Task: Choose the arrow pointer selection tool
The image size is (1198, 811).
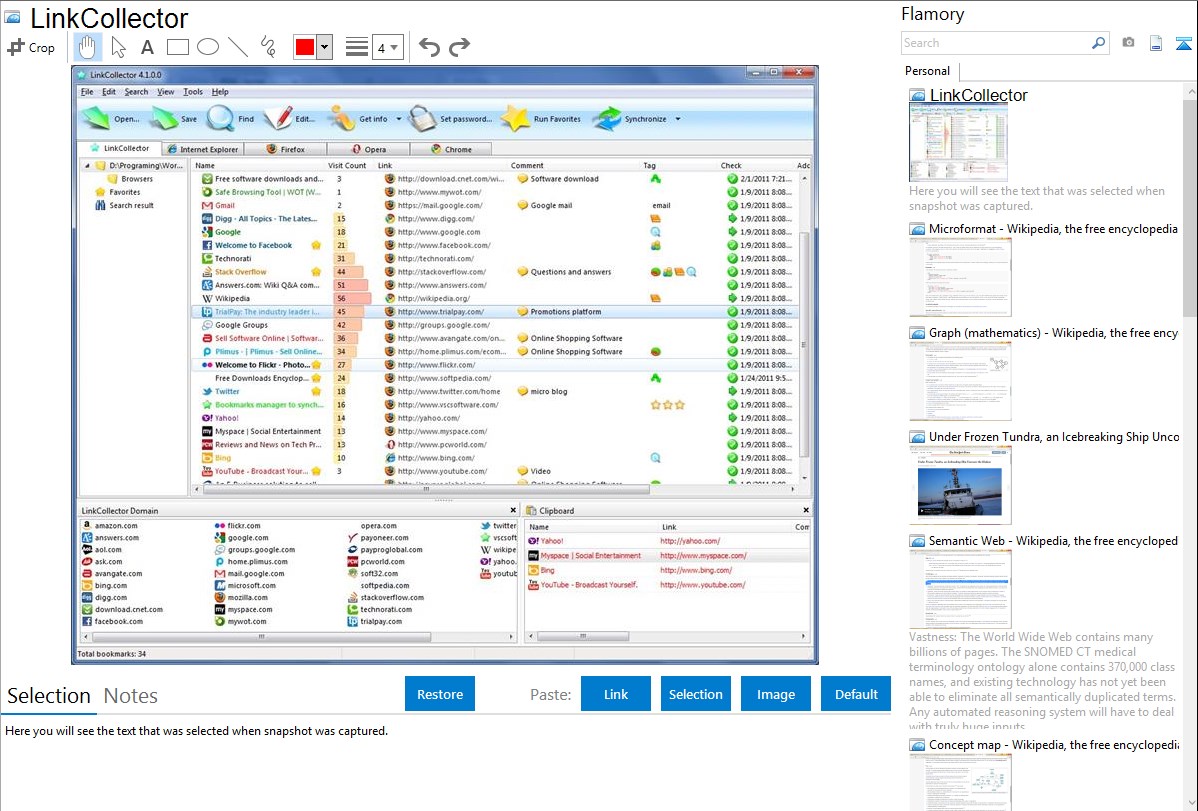Action: pos(118,47)
